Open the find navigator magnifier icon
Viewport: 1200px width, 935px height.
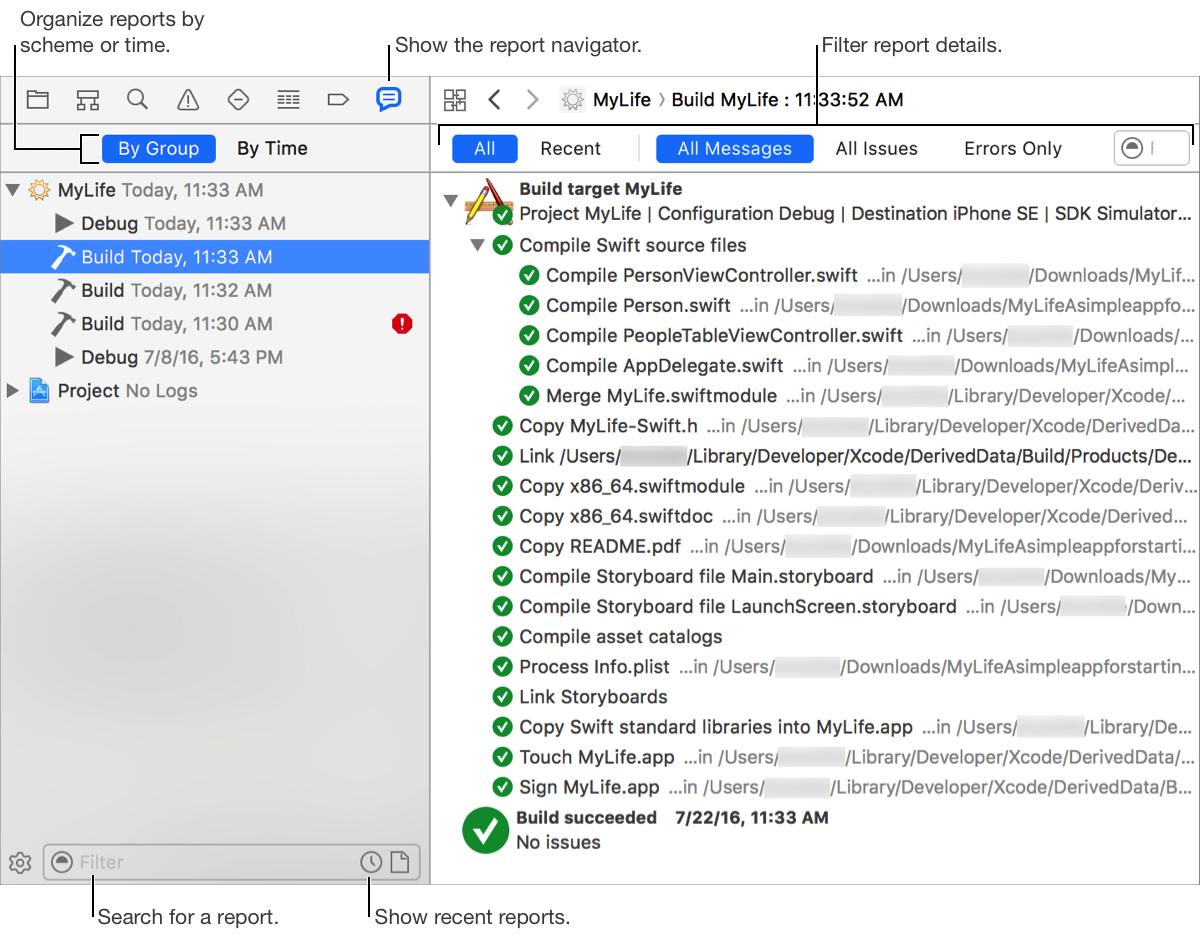click(137, 99)
